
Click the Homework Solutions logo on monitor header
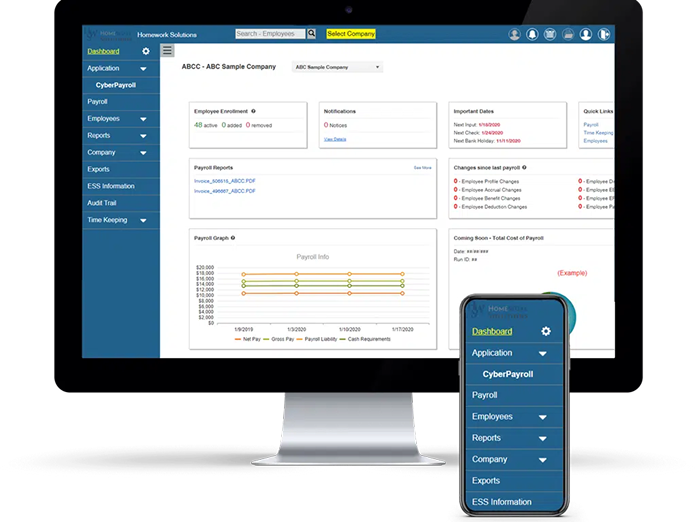click(x=109, y=34)
